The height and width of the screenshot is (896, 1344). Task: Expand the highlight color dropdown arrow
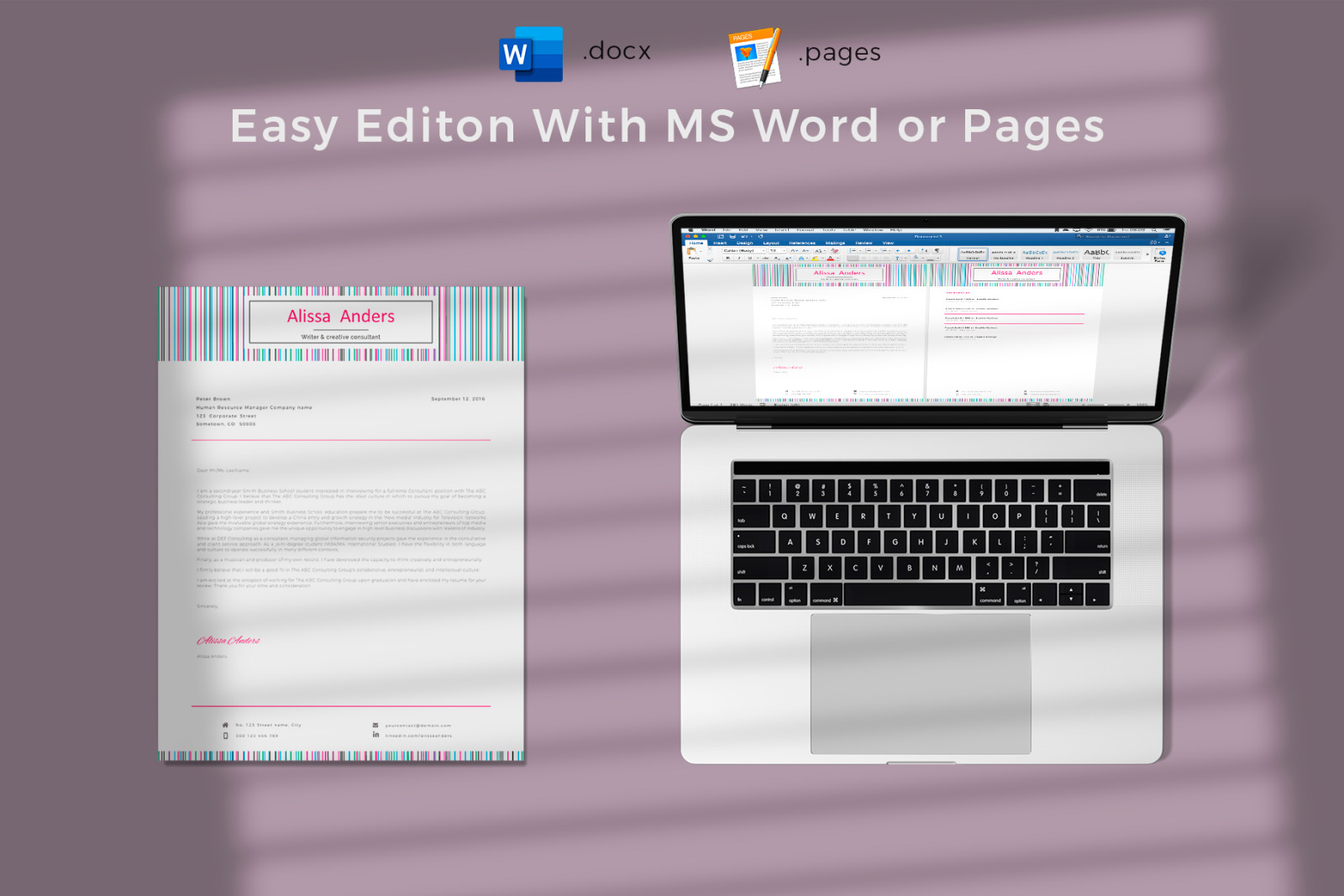(822, 259)
